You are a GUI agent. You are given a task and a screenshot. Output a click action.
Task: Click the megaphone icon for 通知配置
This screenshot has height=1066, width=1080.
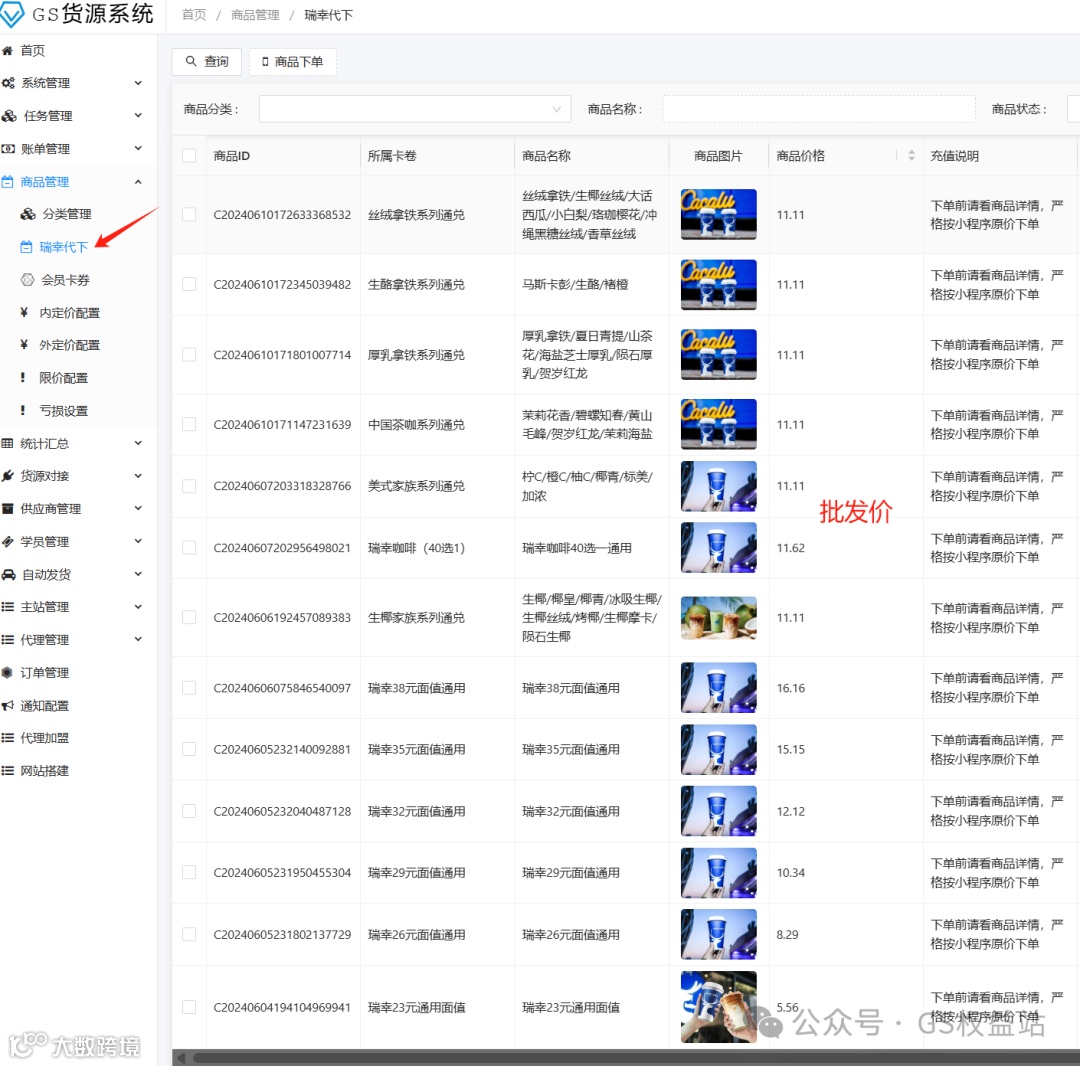tap(8, 706)
